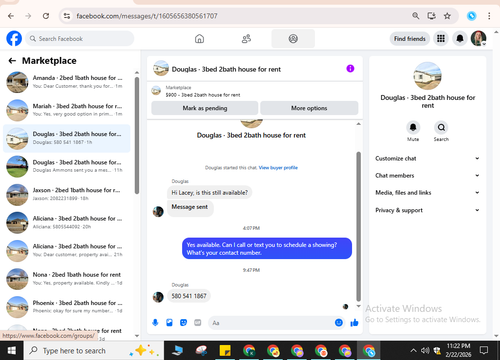The height and width of the screenshot is (360, 500).
Task: Choose a sticker icon
Action: click(x=183, y=322)
